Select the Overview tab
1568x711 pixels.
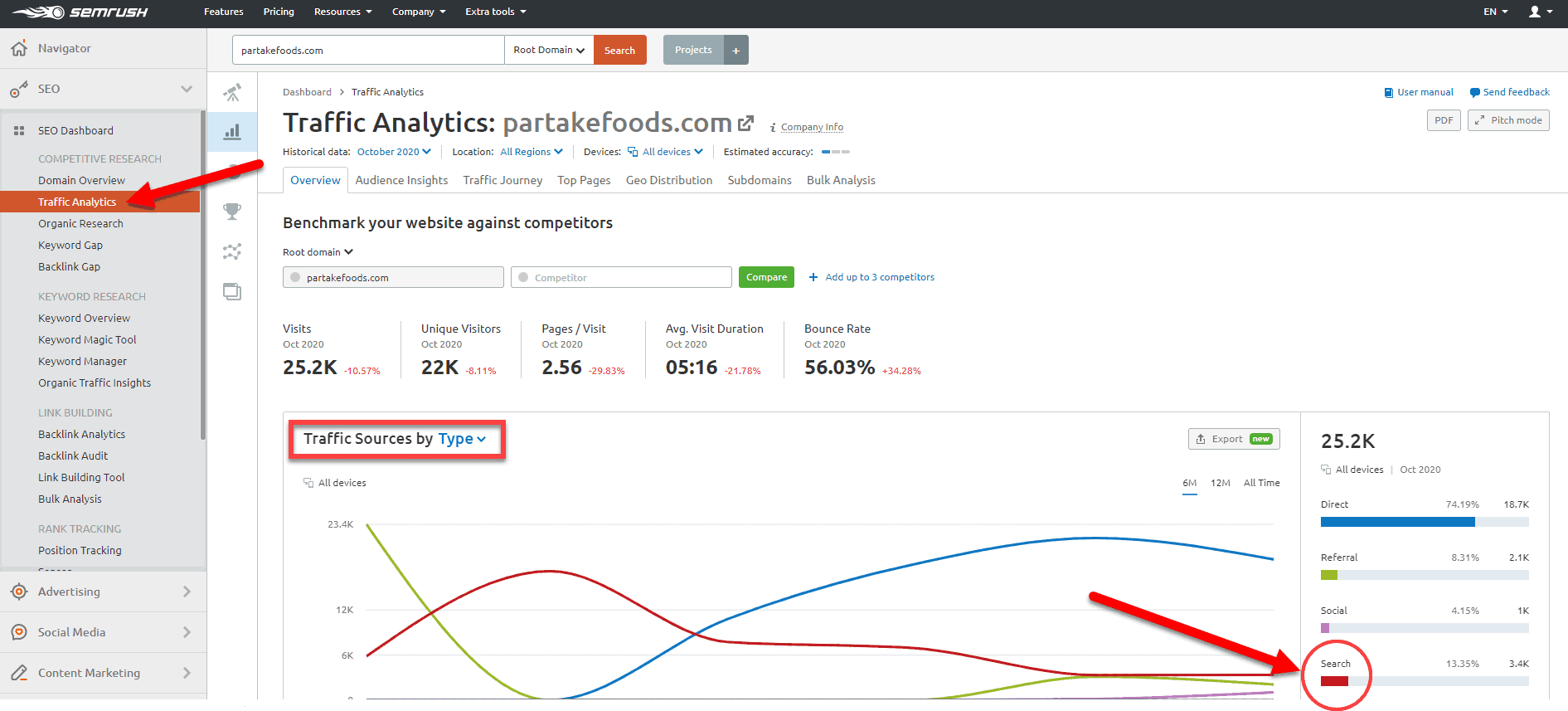pyautogui.click(x=315, y=180)
